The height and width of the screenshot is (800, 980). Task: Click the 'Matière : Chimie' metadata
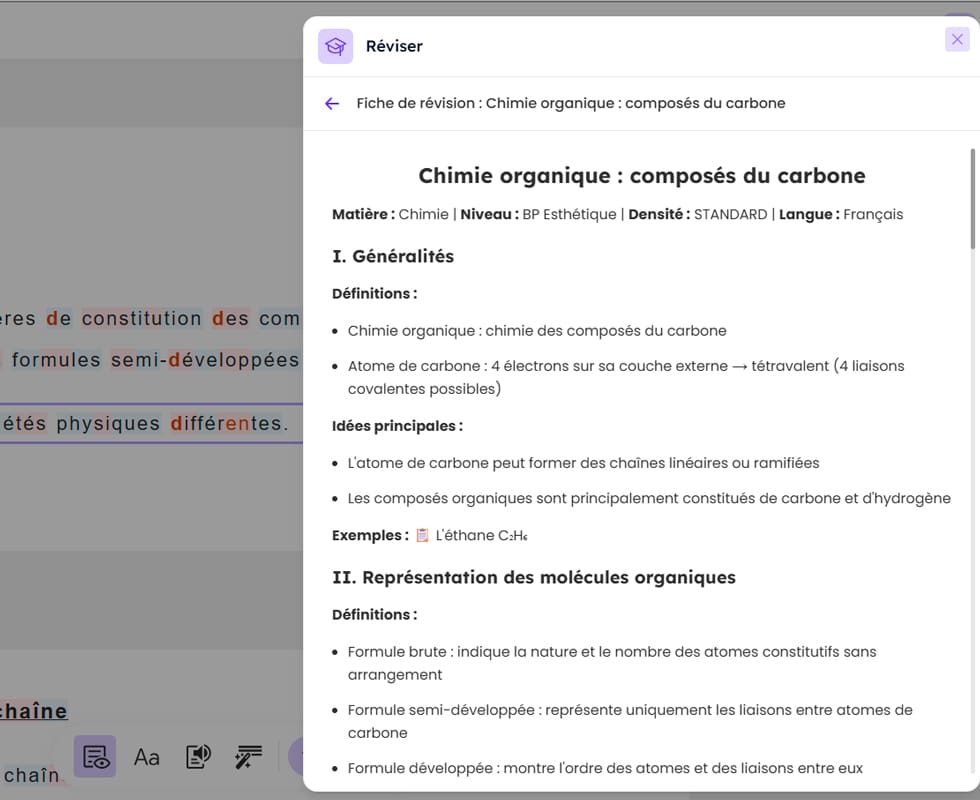tap(390, 214)
